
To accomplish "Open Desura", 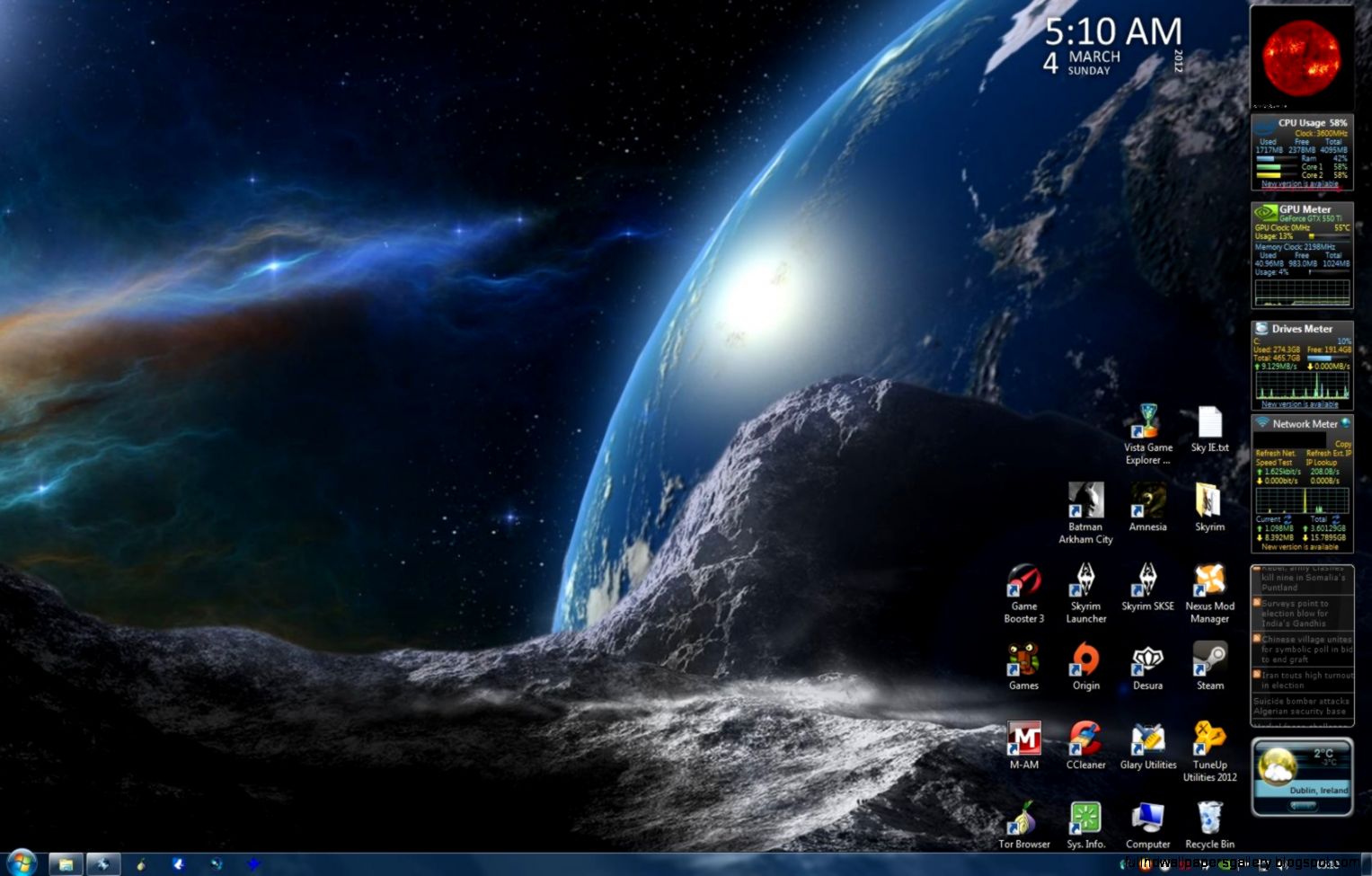I will click(x=1147, y=663).
